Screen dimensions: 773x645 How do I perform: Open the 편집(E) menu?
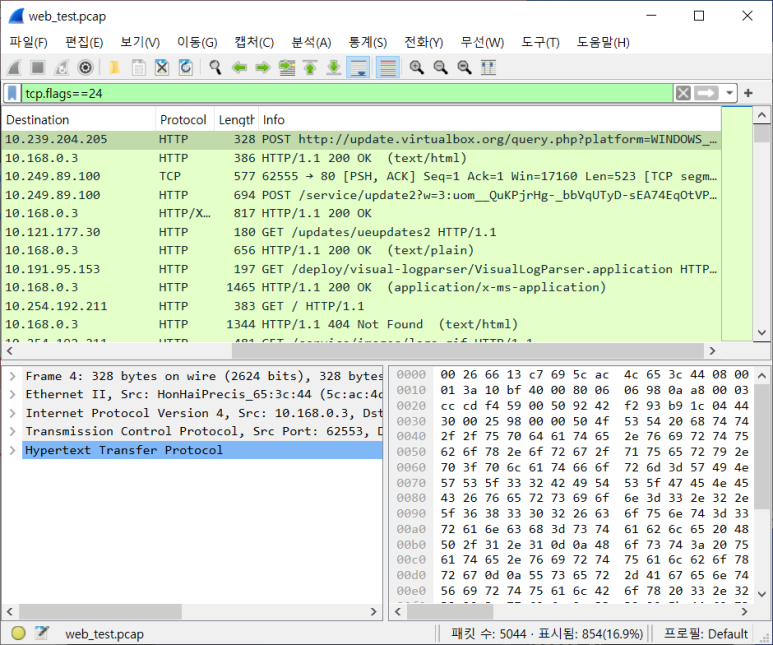point(84,42)
